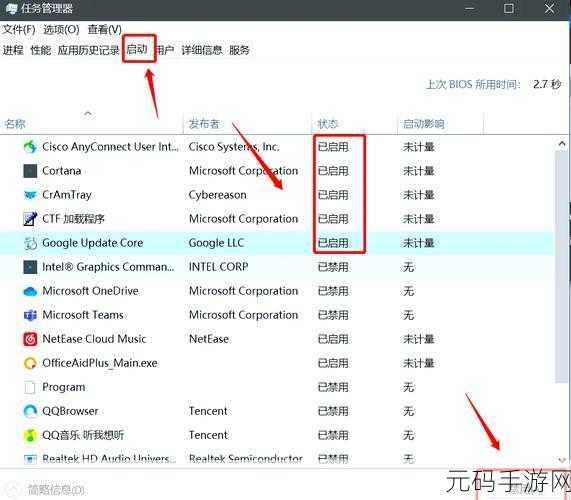
Task: Open the 选项(O) menu
Action: click(61, 29)
